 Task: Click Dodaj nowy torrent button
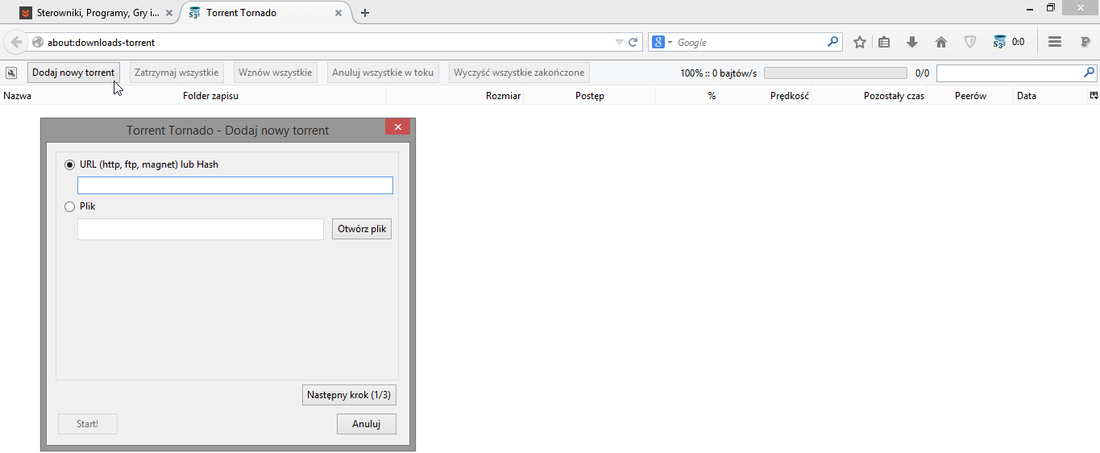pyautogui.click(x=74, y=72)
